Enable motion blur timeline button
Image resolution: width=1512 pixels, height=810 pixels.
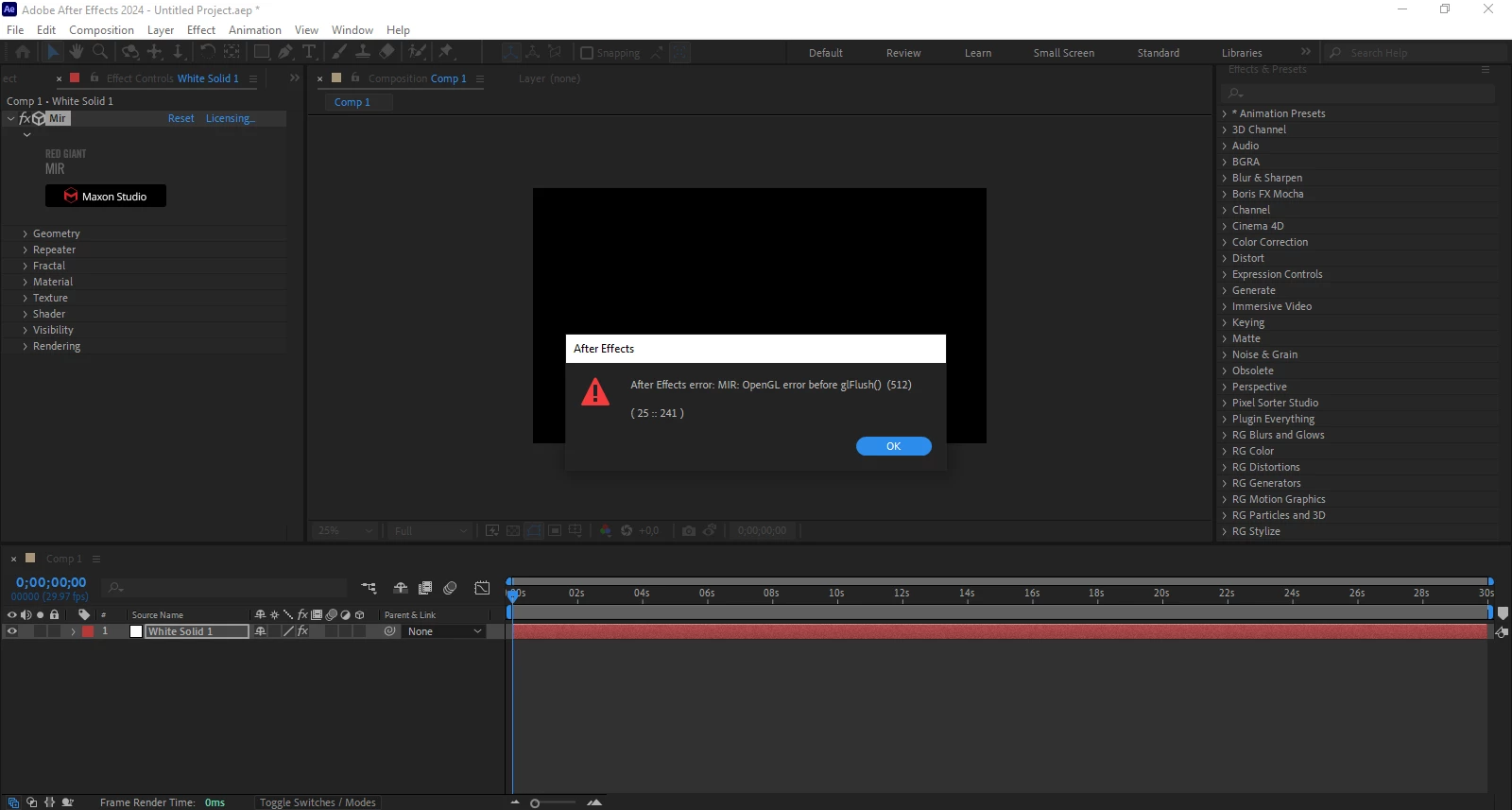tap(450, 588)
